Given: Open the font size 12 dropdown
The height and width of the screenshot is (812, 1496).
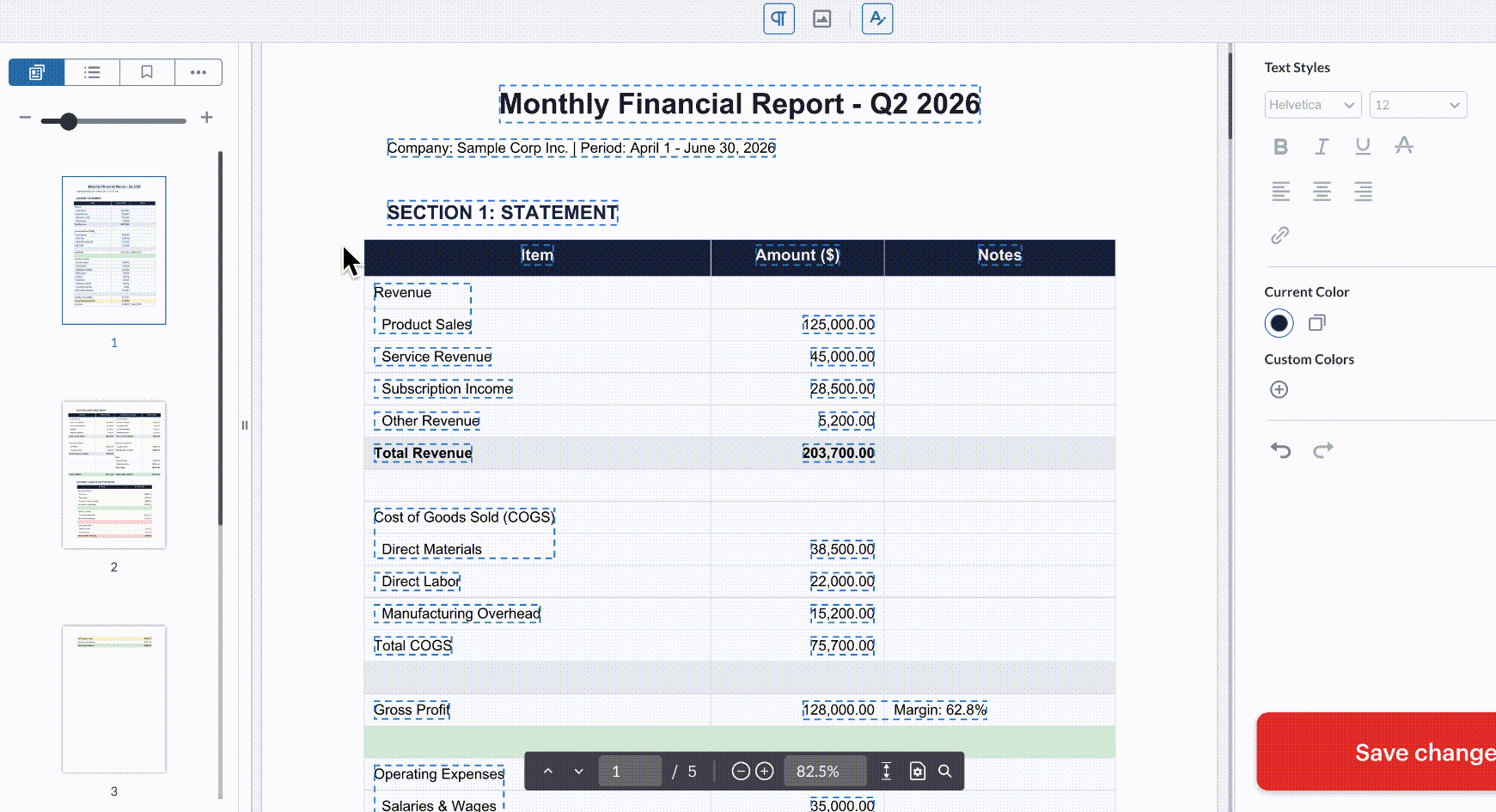Looking at the screenshot, I should click(x=1418, y=105).
